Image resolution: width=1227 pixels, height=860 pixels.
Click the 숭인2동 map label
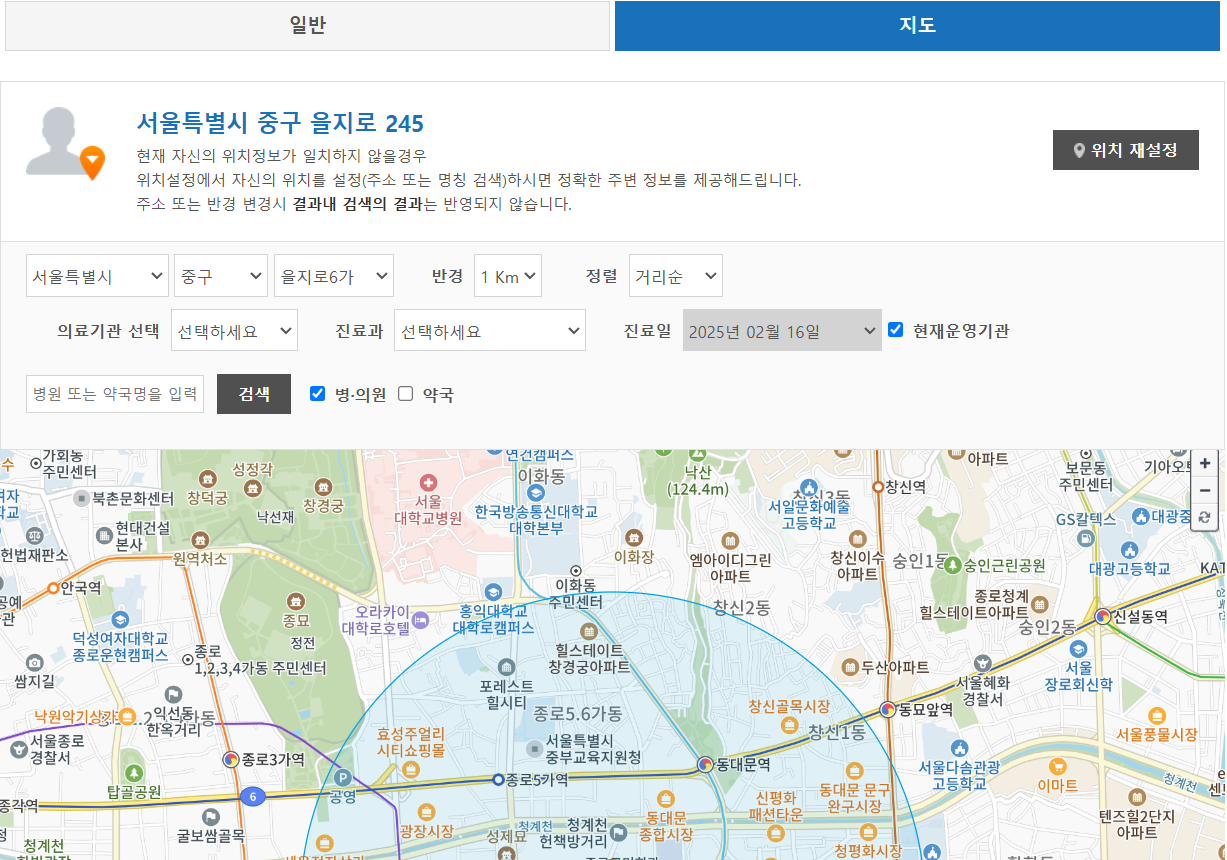1047,628
